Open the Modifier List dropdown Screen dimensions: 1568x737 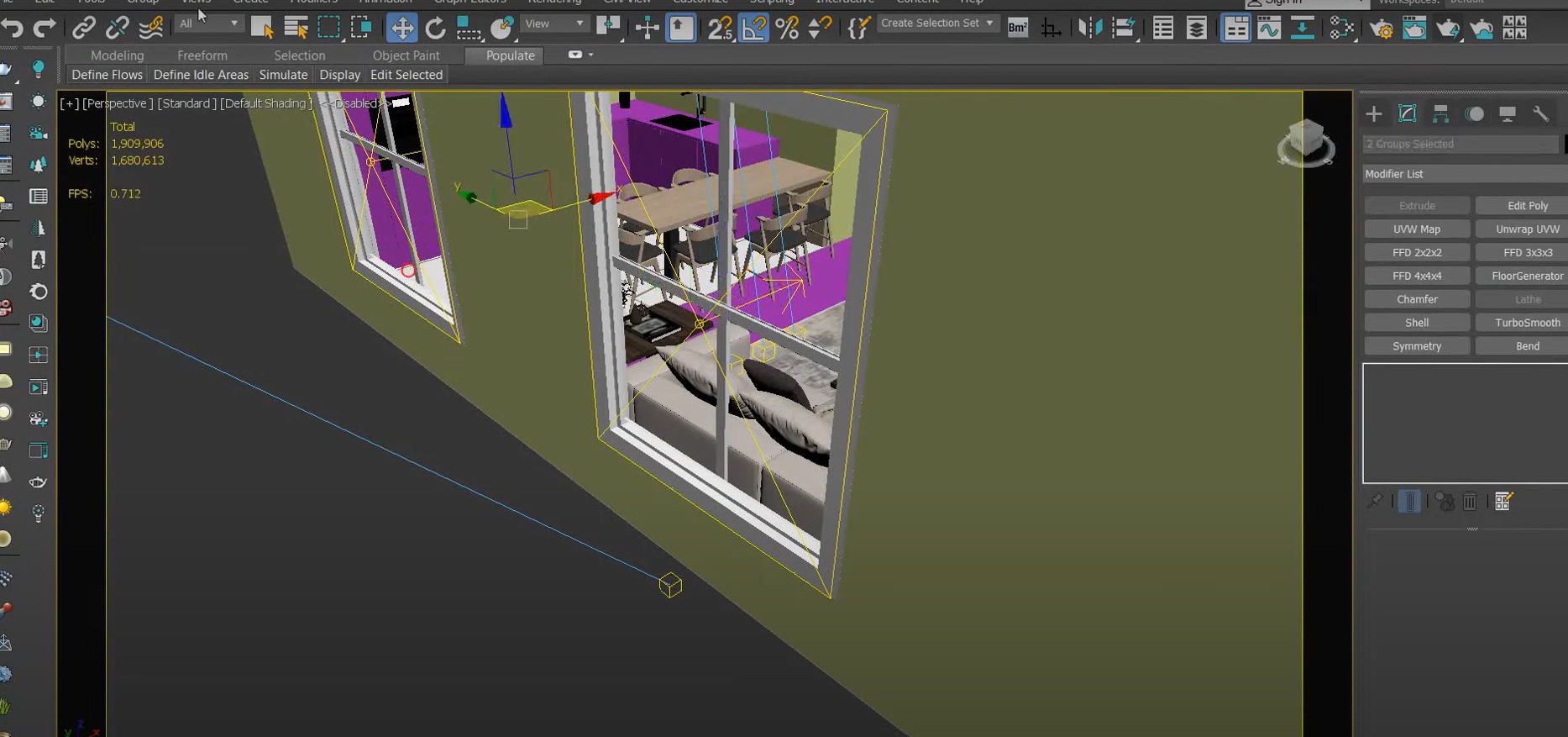[1464, 174]
